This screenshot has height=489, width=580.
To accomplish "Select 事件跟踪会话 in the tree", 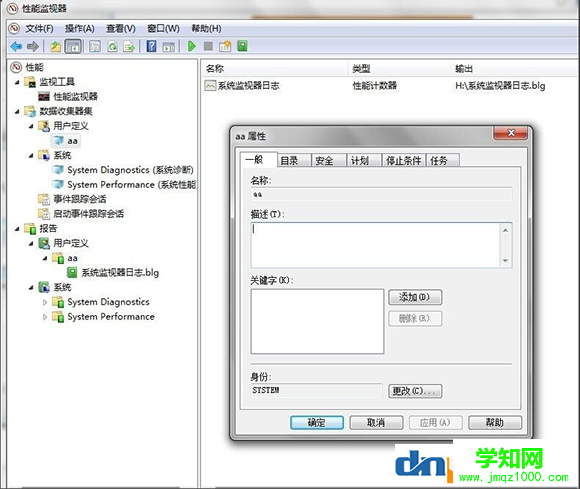I will [80, 199].
